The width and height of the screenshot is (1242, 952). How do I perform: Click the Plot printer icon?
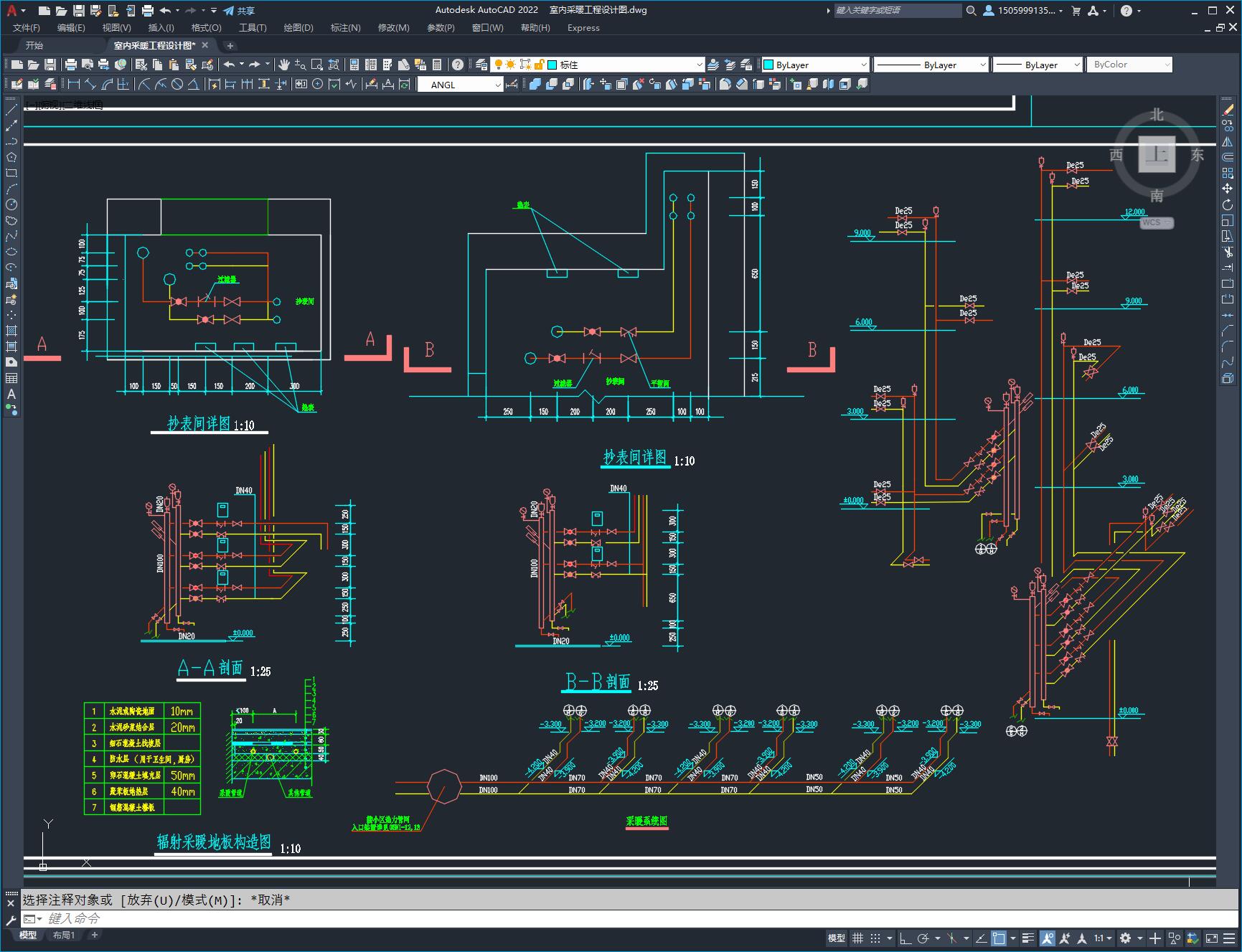click(x=70, y=65)
